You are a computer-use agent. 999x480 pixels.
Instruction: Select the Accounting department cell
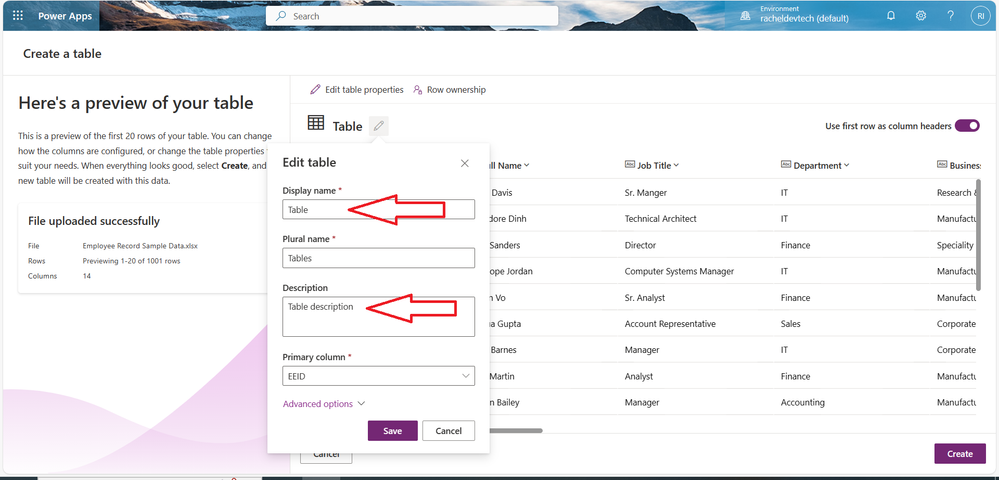(x=802, y=402)
